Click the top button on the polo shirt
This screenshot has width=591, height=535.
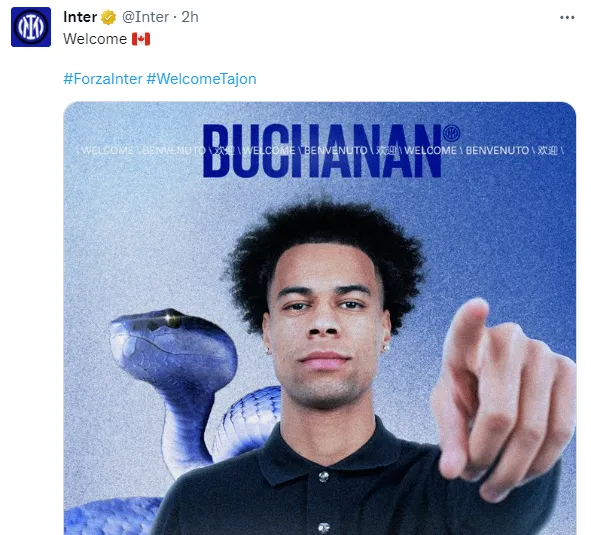point(323,477)
